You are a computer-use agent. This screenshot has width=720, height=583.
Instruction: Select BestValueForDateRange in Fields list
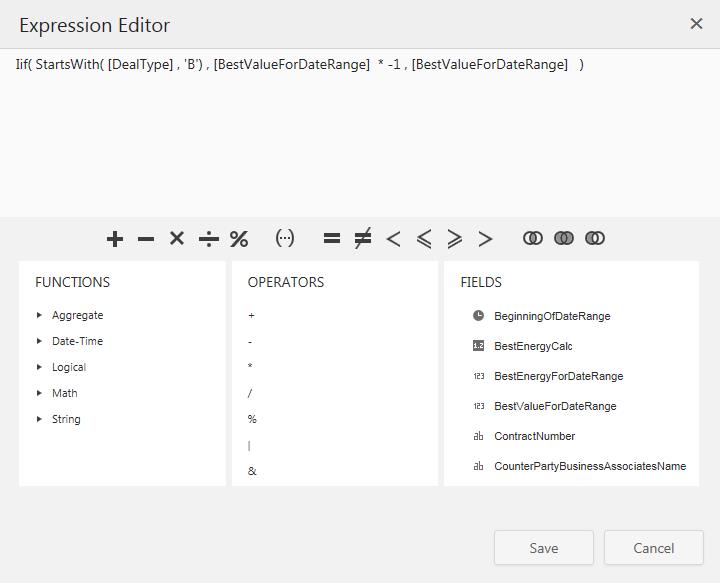click(555, 406)
